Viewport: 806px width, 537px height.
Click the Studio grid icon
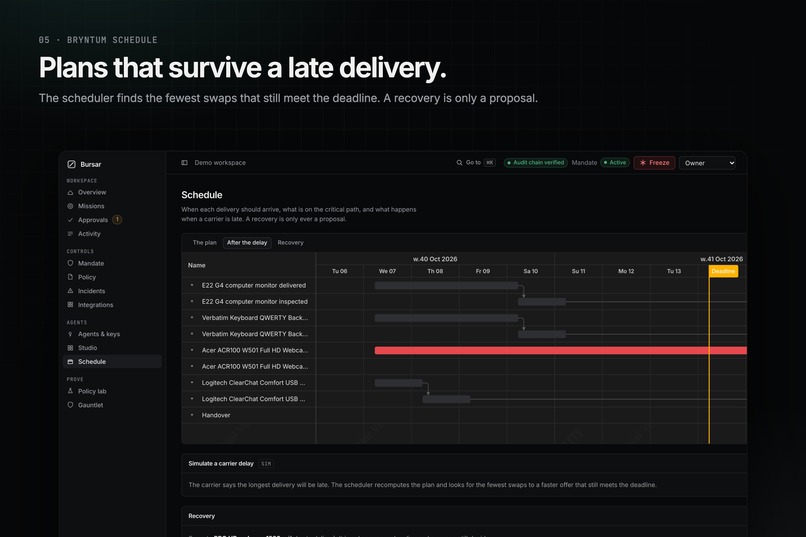pos(70,348)
